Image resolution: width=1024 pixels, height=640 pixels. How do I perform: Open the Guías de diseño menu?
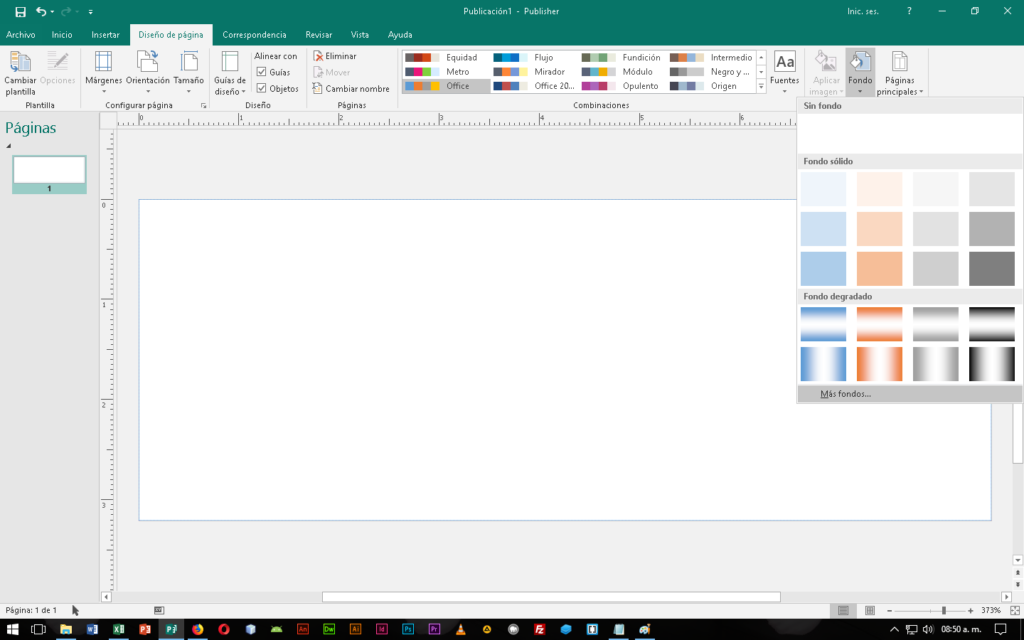230,72
